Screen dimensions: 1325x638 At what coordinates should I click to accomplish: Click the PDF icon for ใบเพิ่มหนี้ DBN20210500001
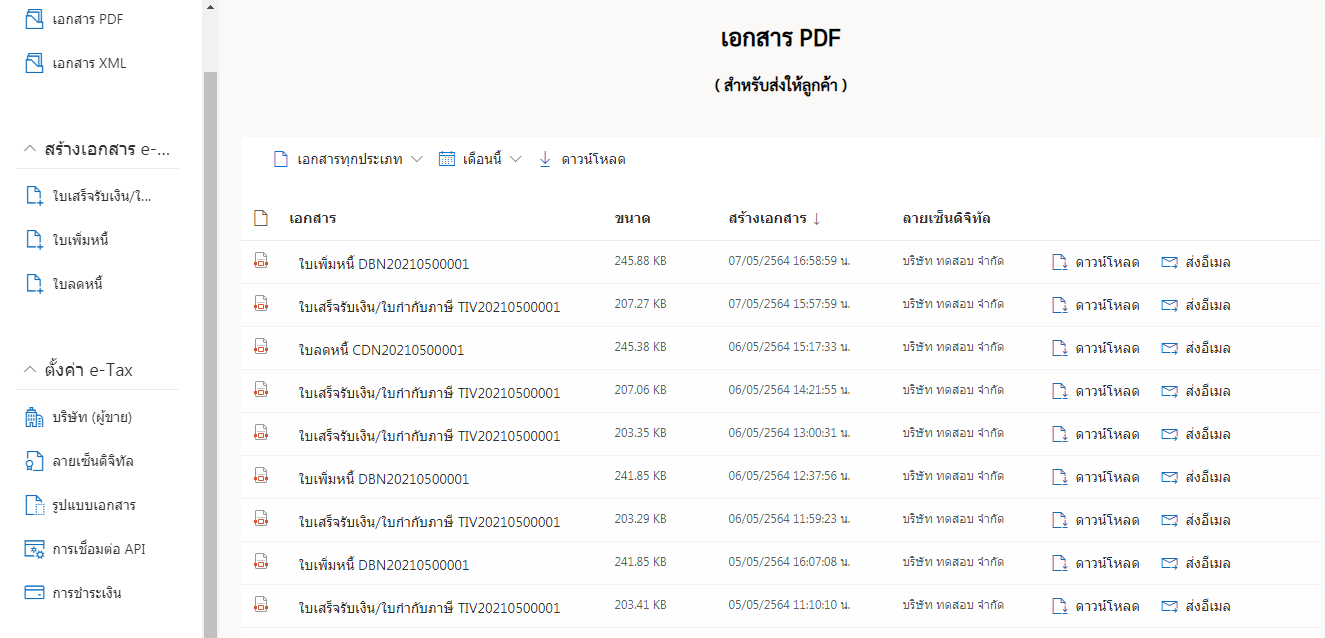coord(261,260)
